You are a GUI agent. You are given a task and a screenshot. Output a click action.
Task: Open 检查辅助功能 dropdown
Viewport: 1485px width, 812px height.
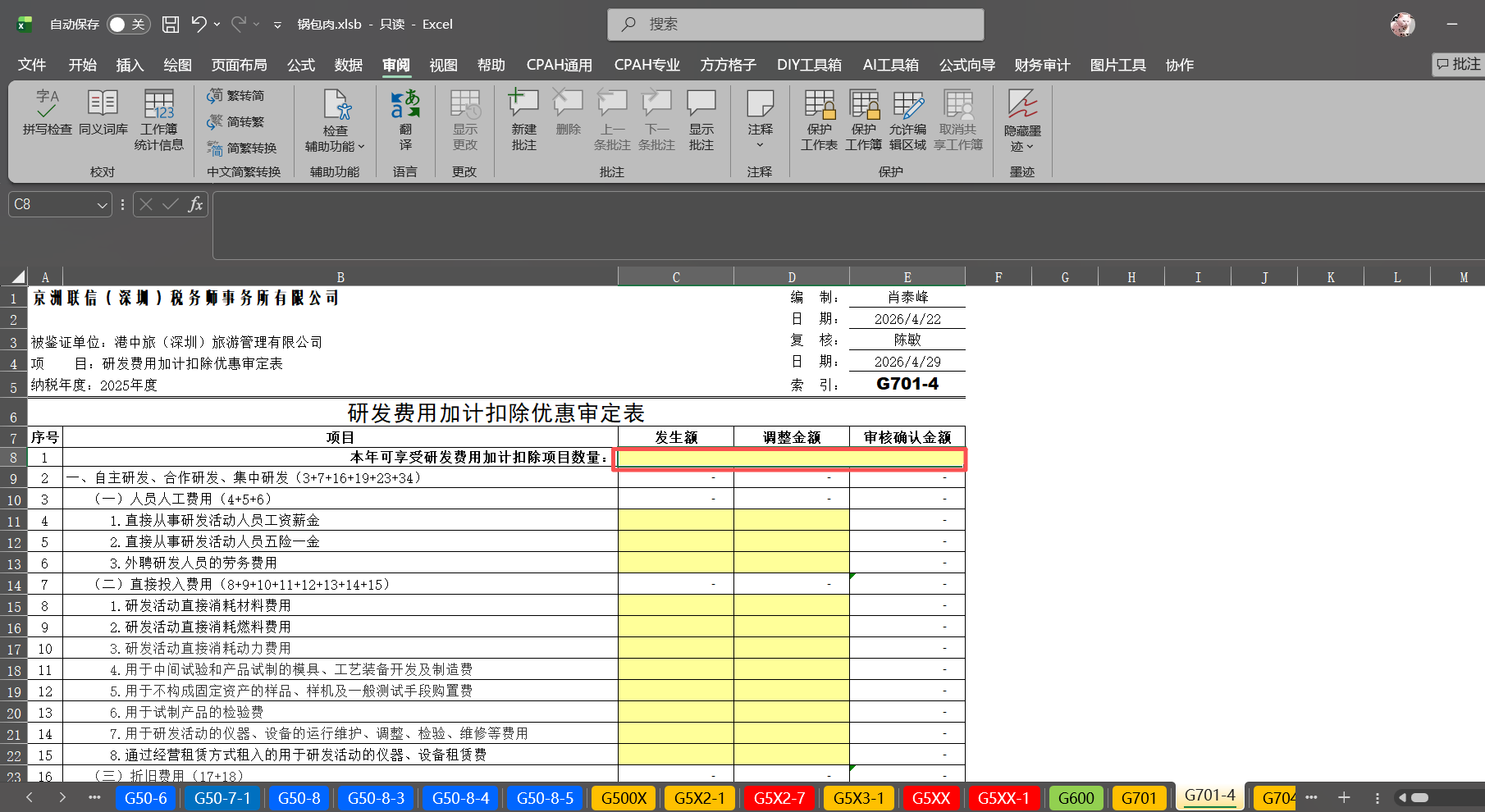tap(336, 121)
